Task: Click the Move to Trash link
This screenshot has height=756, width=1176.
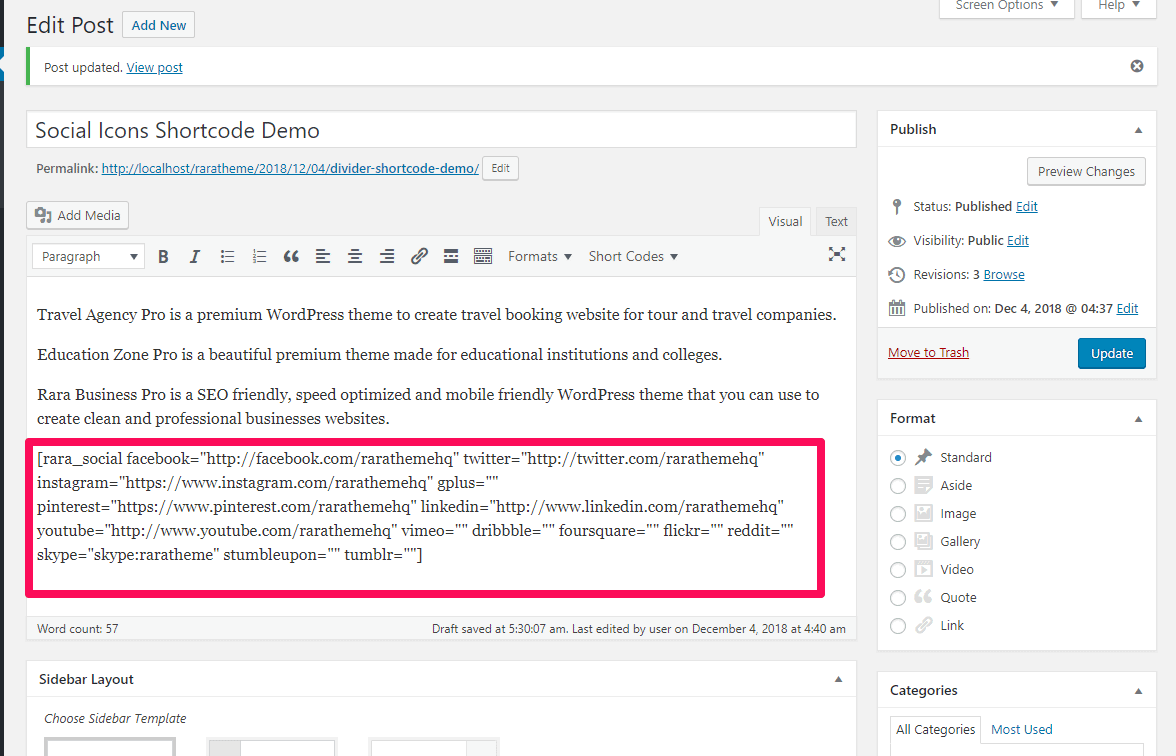Action: tap(928, 353)
